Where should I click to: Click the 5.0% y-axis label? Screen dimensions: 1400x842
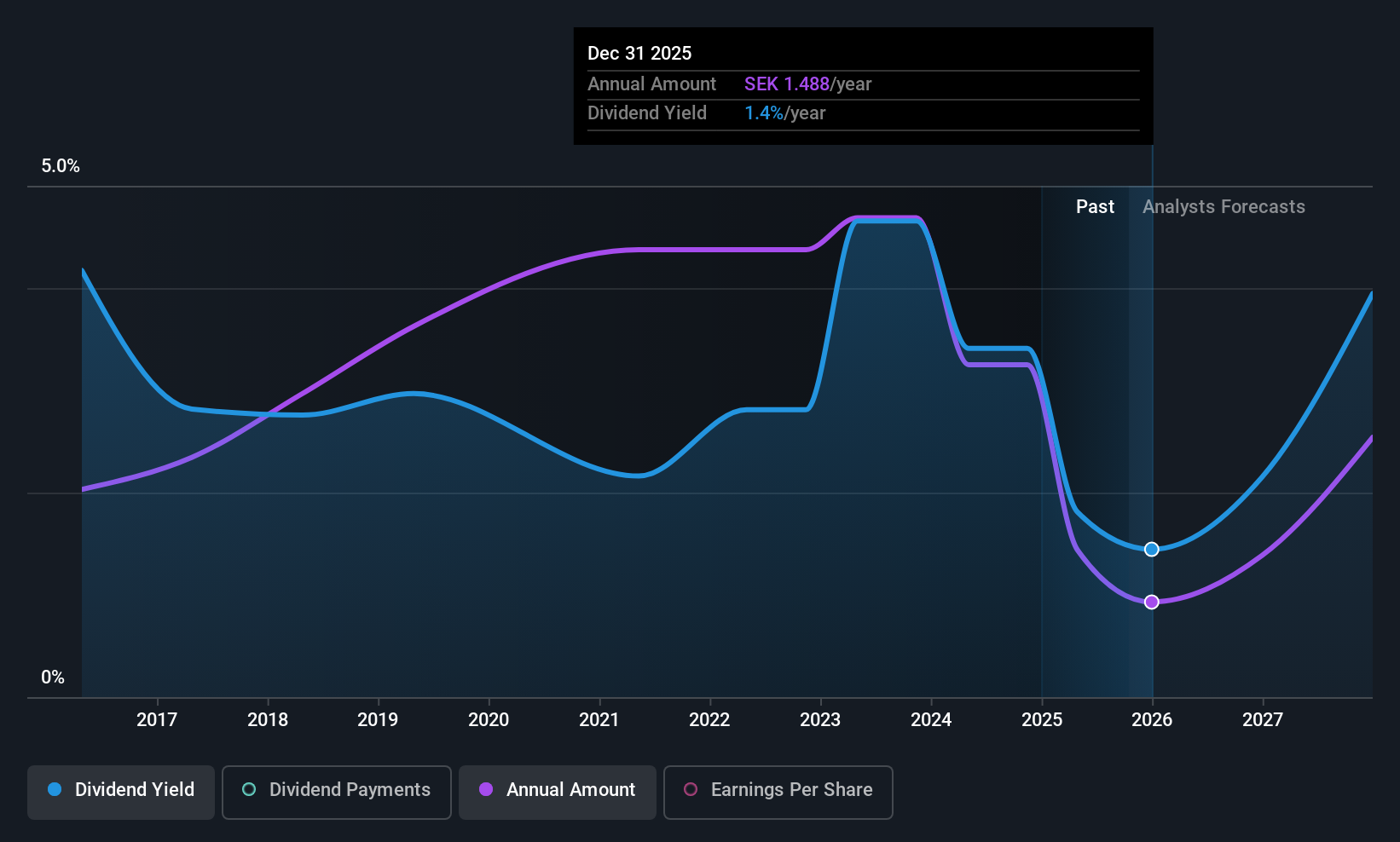pos(61,166)
